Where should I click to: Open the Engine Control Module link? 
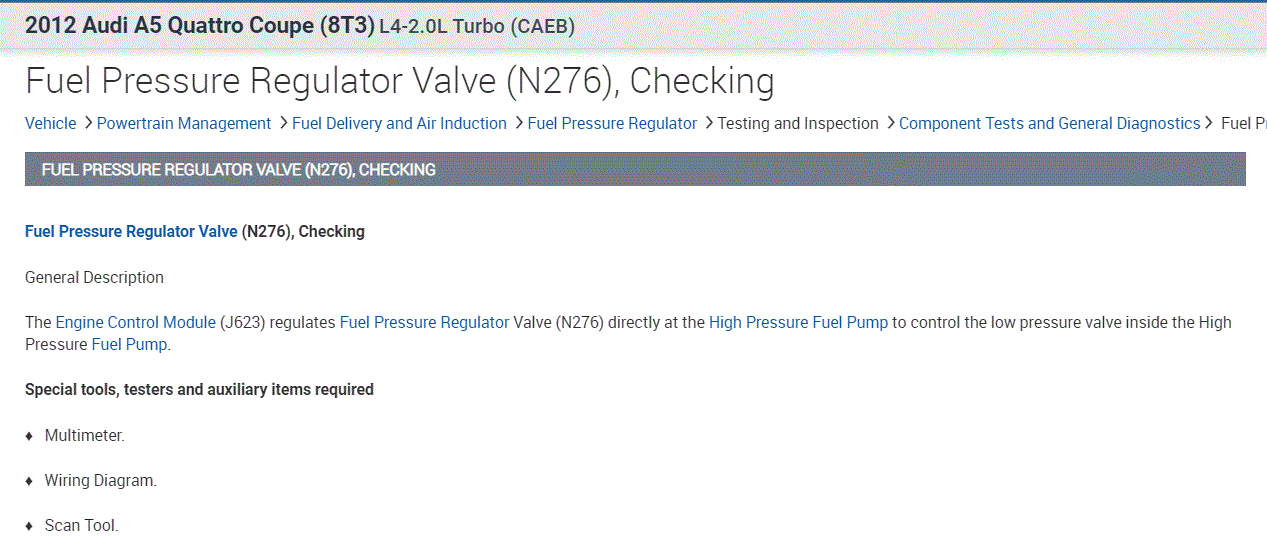[x=135, y=323]
